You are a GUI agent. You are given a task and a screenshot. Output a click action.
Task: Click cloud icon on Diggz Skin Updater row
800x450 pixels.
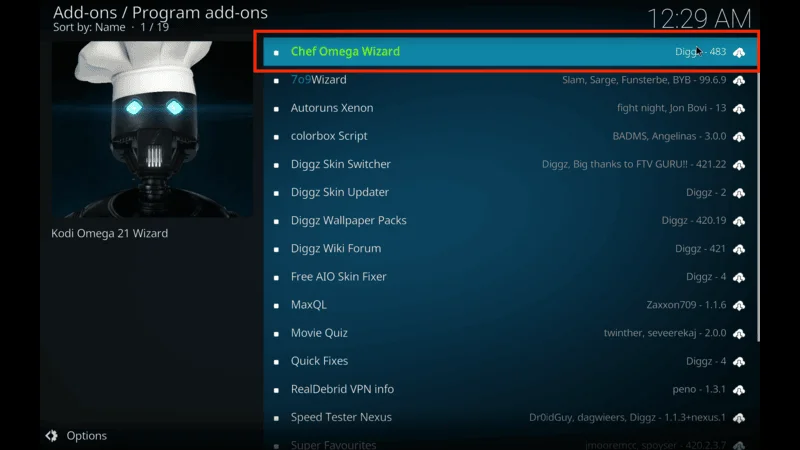739,192
